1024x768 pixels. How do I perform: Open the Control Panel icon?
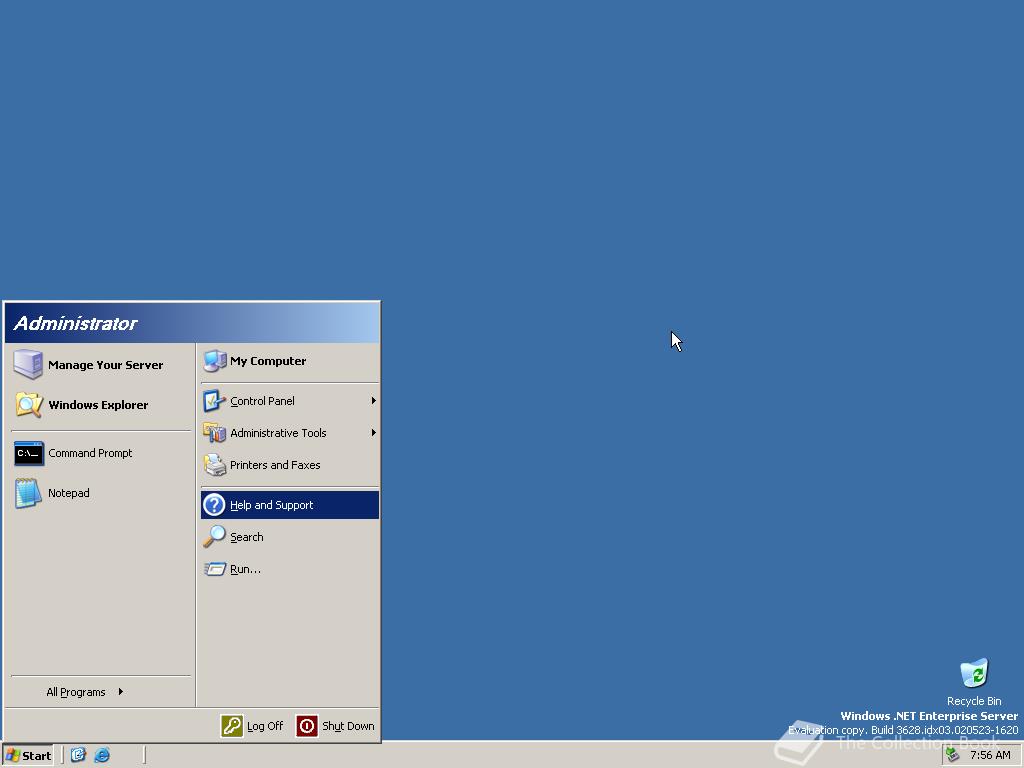[x=214, y=400]
